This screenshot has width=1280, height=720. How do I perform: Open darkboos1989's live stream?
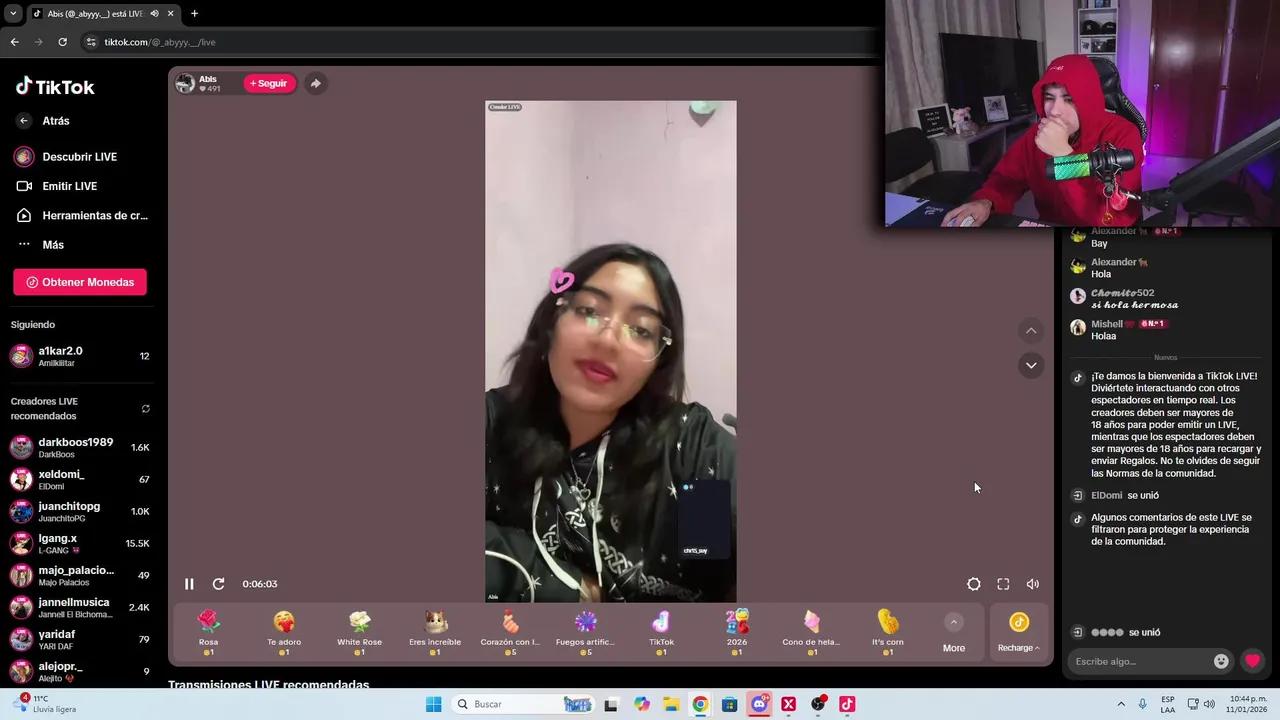[x=80, y=448]
